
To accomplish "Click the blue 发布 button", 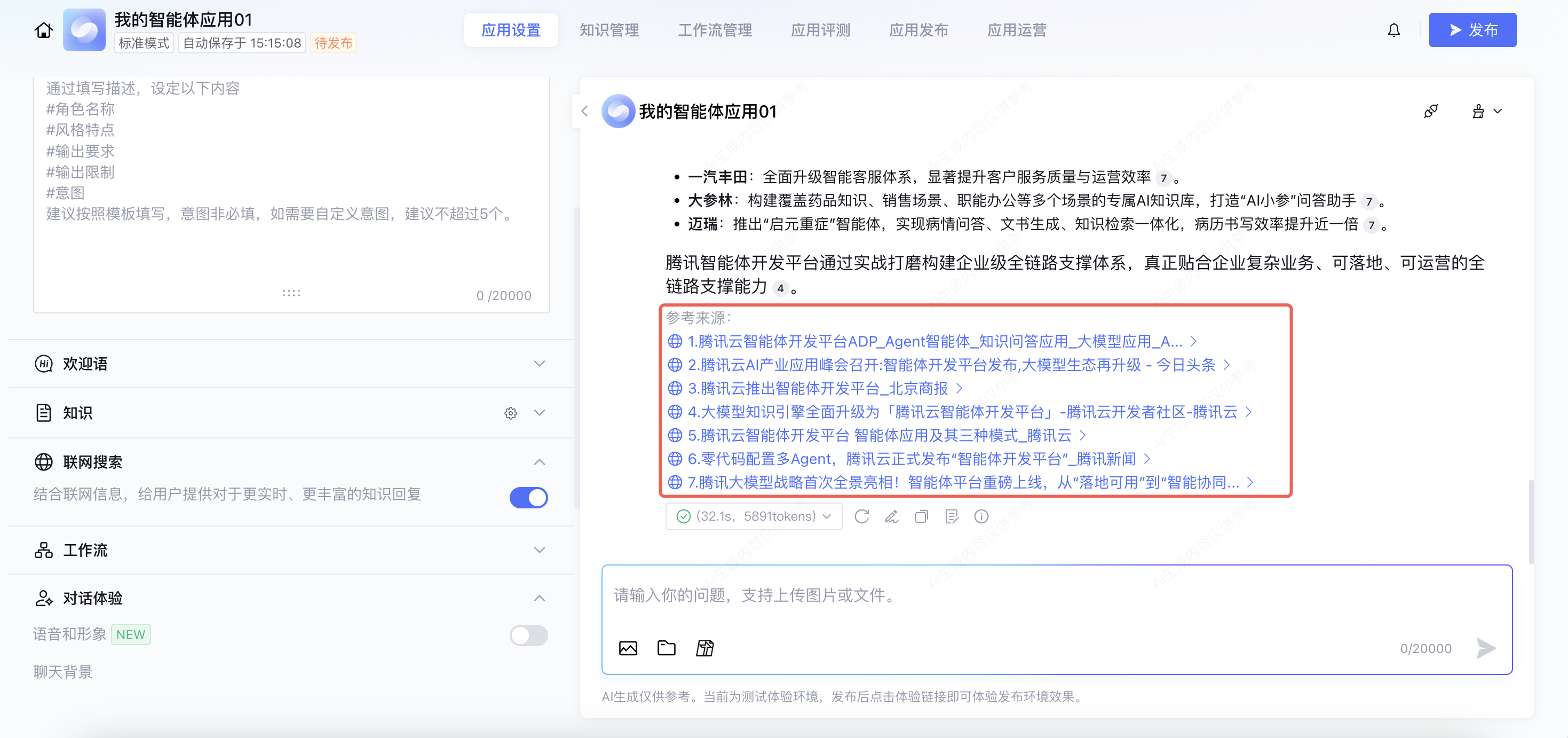I will [x=1472, y=30].
